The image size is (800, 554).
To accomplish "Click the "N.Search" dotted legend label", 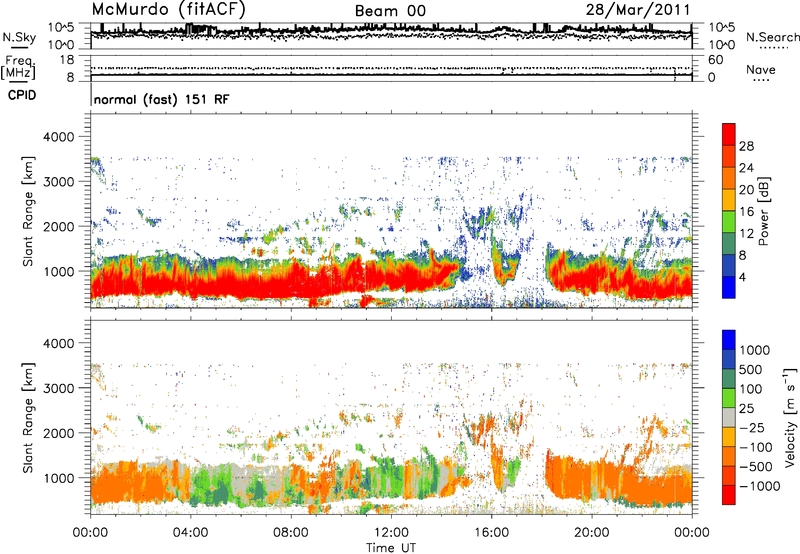I will 772,37.
